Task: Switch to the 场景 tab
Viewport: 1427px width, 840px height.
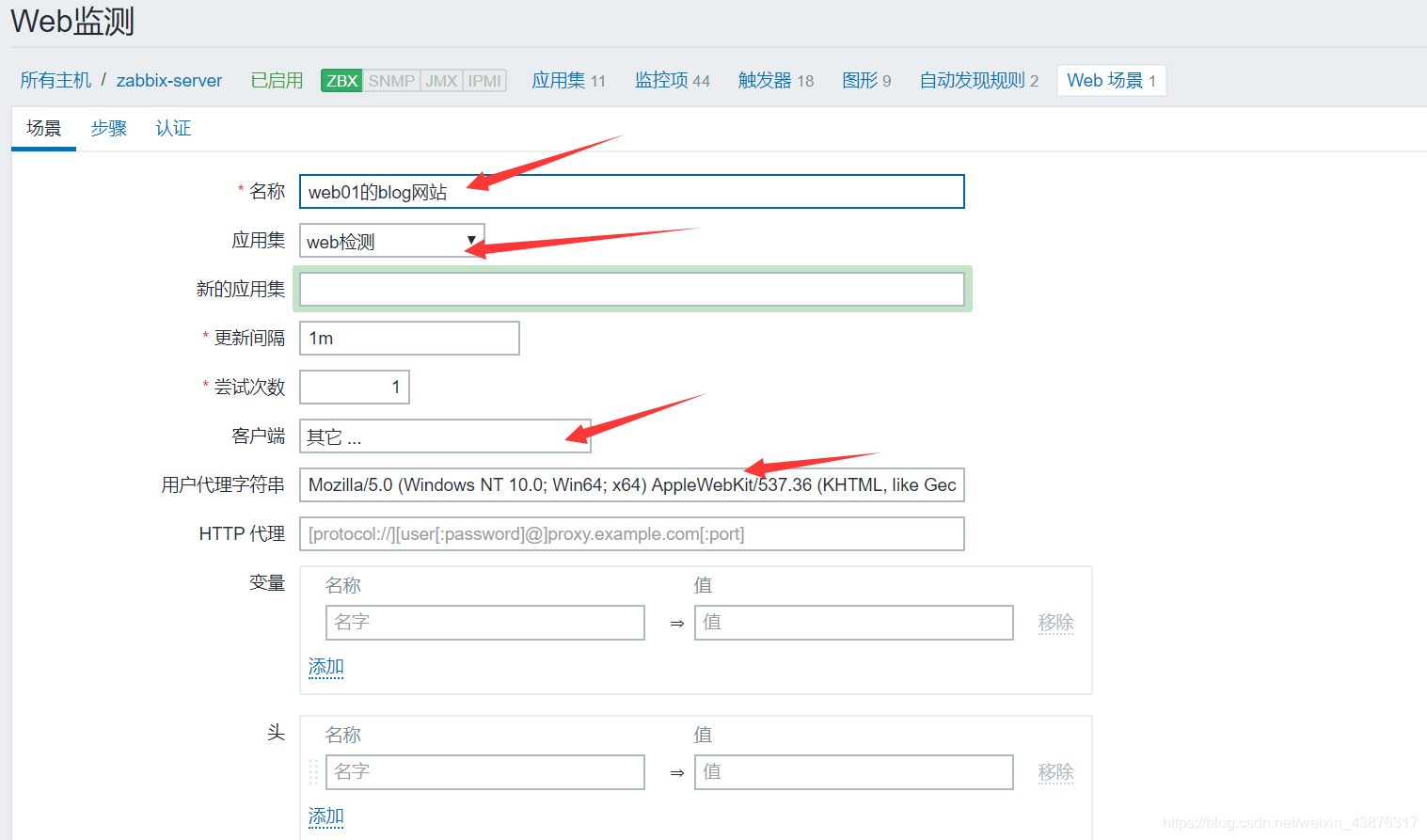Action: [43, 129]
